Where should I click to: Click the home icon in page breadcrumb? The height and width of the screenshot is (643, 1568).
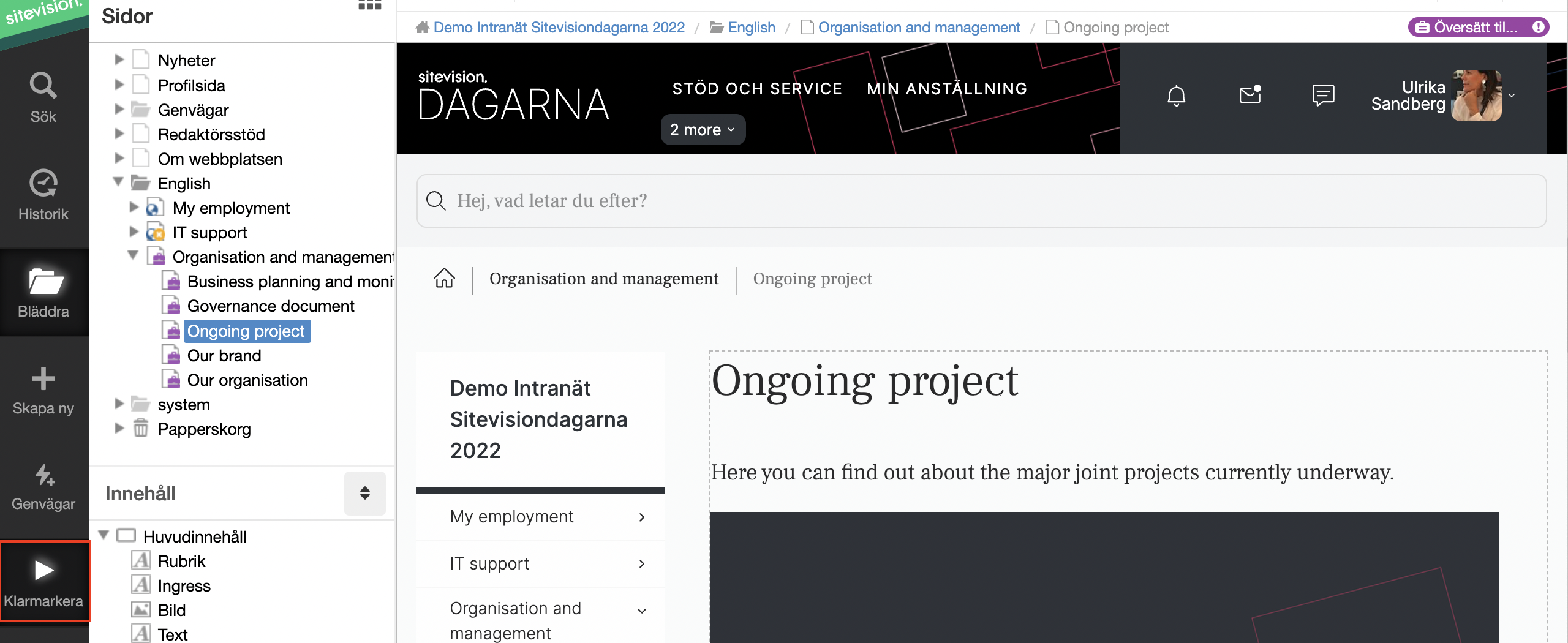tap(445, 278)
